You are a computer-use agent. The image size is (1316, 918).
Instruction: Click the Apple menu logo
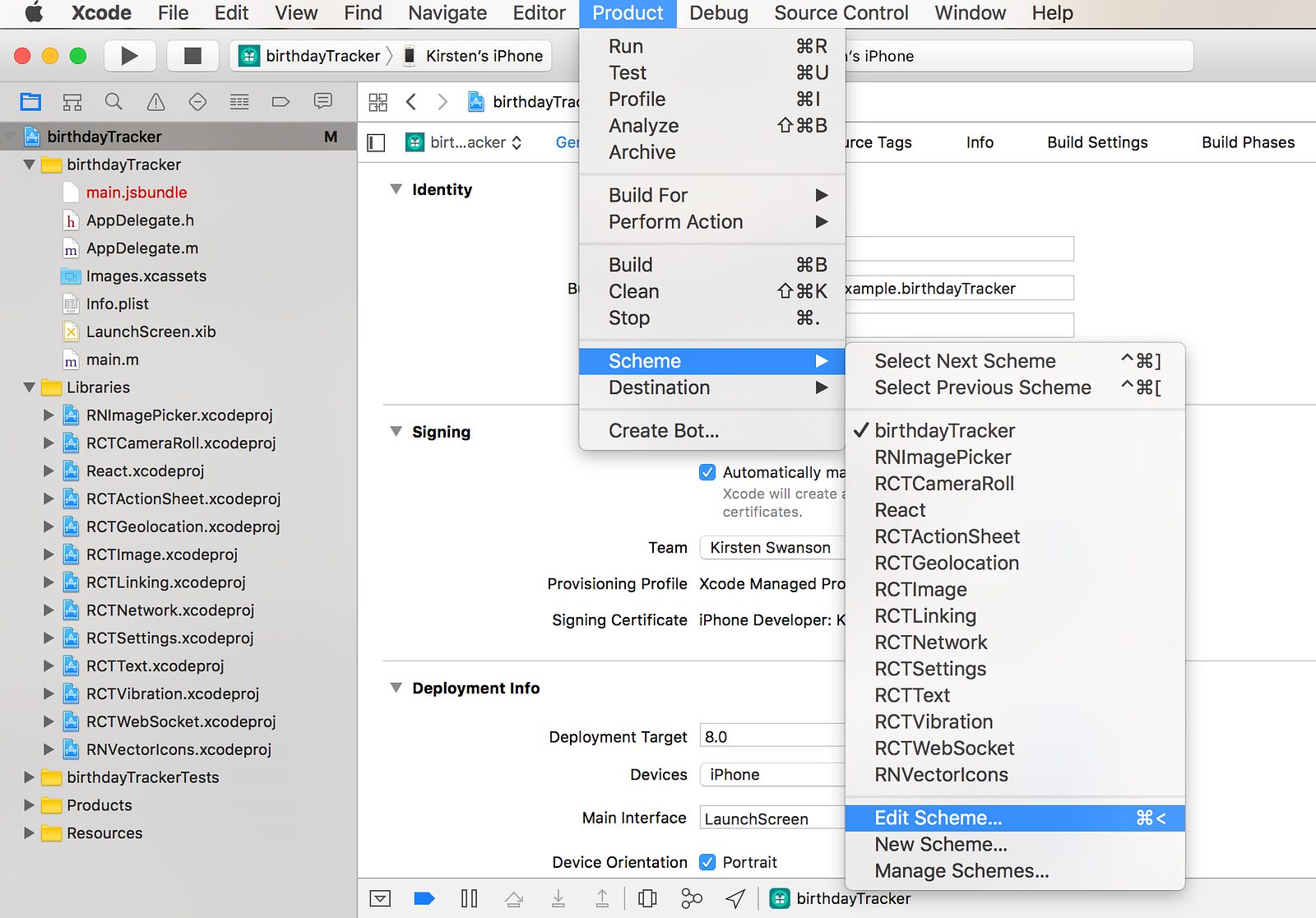[x=35, y=13]
